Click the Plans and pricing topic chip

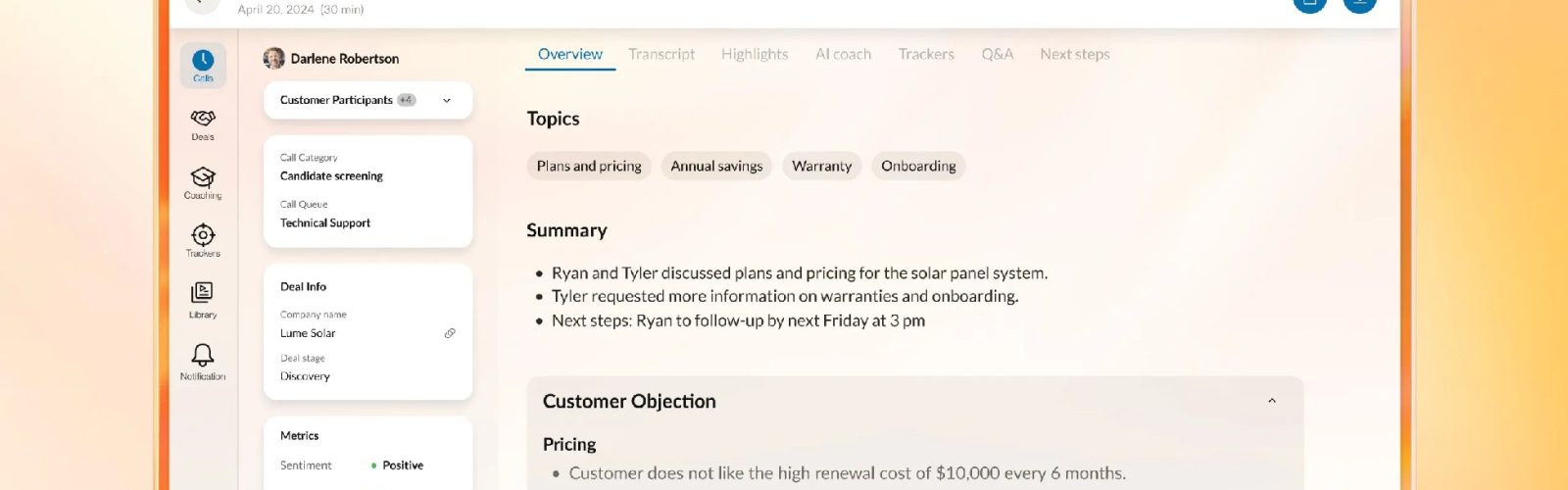pos(589,167)
